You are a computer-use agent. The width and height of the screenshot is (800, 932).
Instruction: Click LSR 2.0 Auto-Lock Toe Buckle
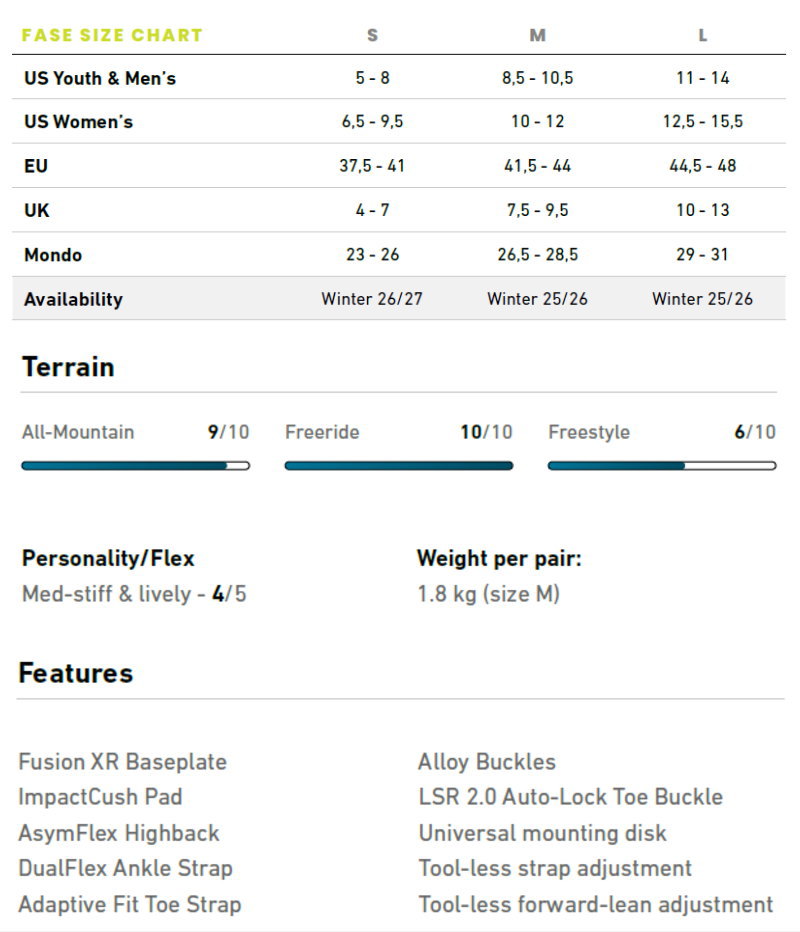(x=571, y=796)
